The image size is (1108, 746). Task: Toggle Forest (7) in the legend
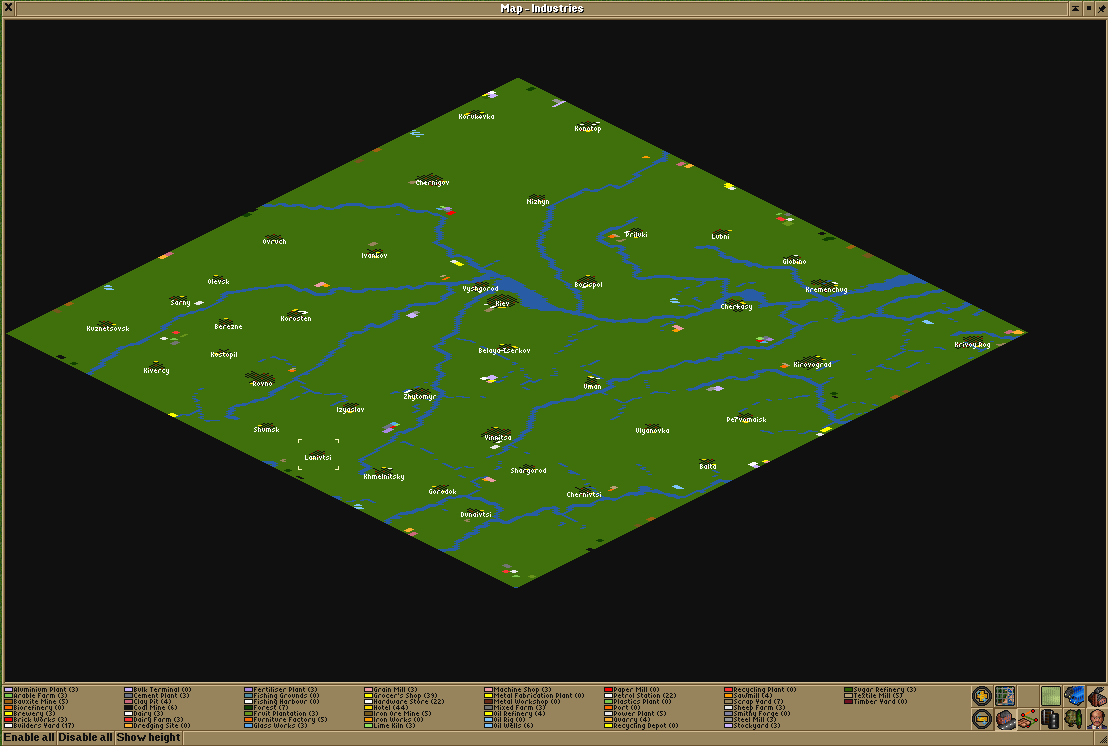tap(266, 708)
